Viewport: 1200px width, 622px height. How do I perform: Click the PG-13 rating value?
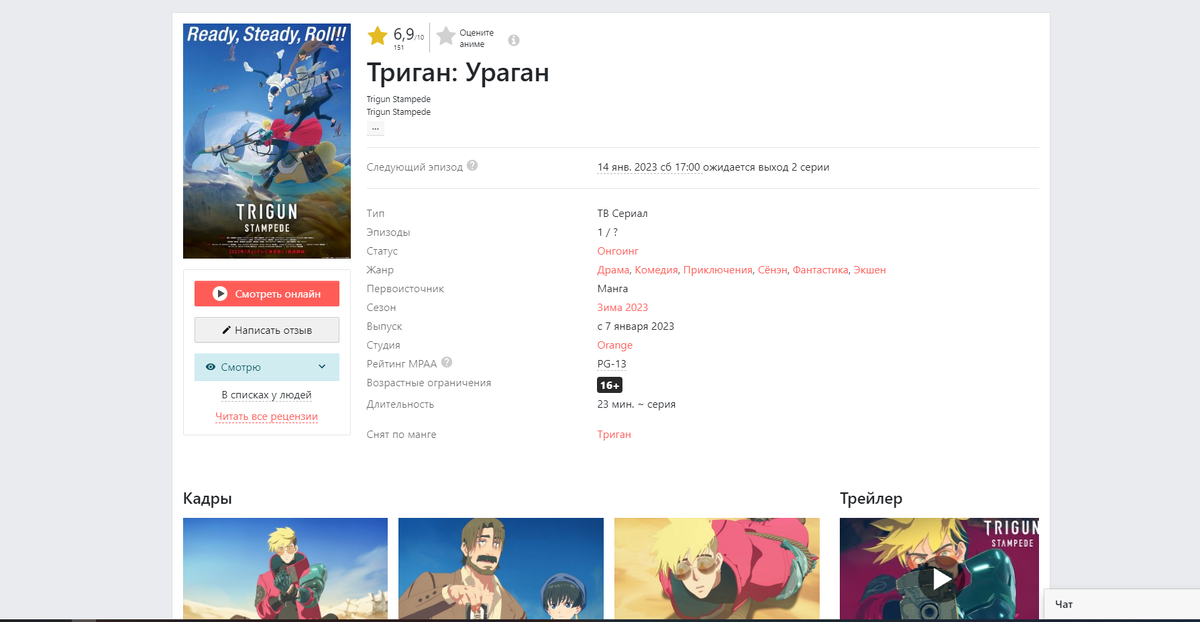tap(612, 364)
